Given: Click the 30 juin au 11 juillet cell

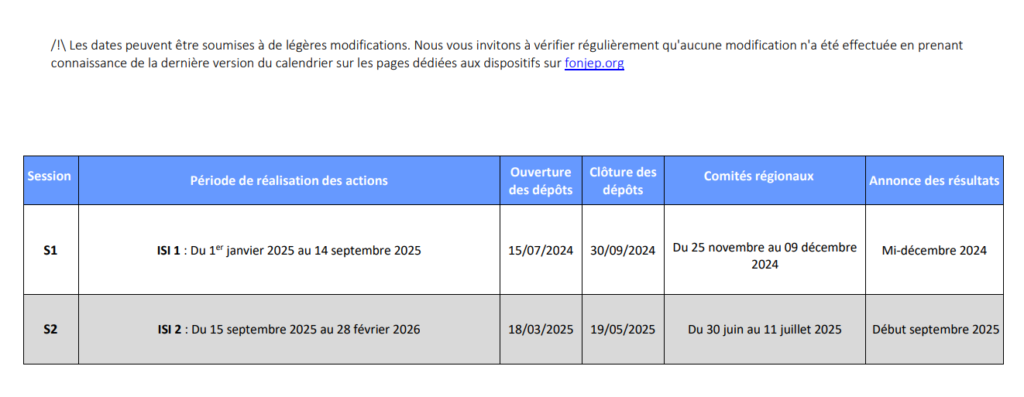Looking at the screenshot, I should coord(765,330).
